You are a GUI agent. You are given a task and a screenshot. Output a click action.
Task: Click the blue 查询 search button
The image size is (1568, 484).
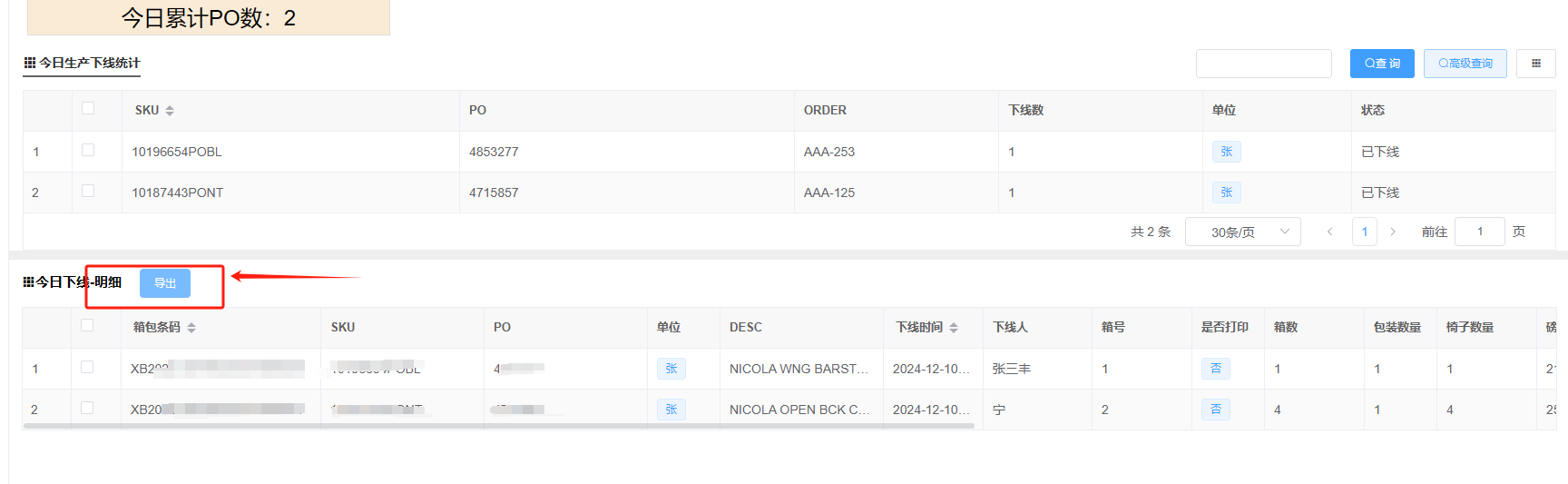coord(1382,64)
